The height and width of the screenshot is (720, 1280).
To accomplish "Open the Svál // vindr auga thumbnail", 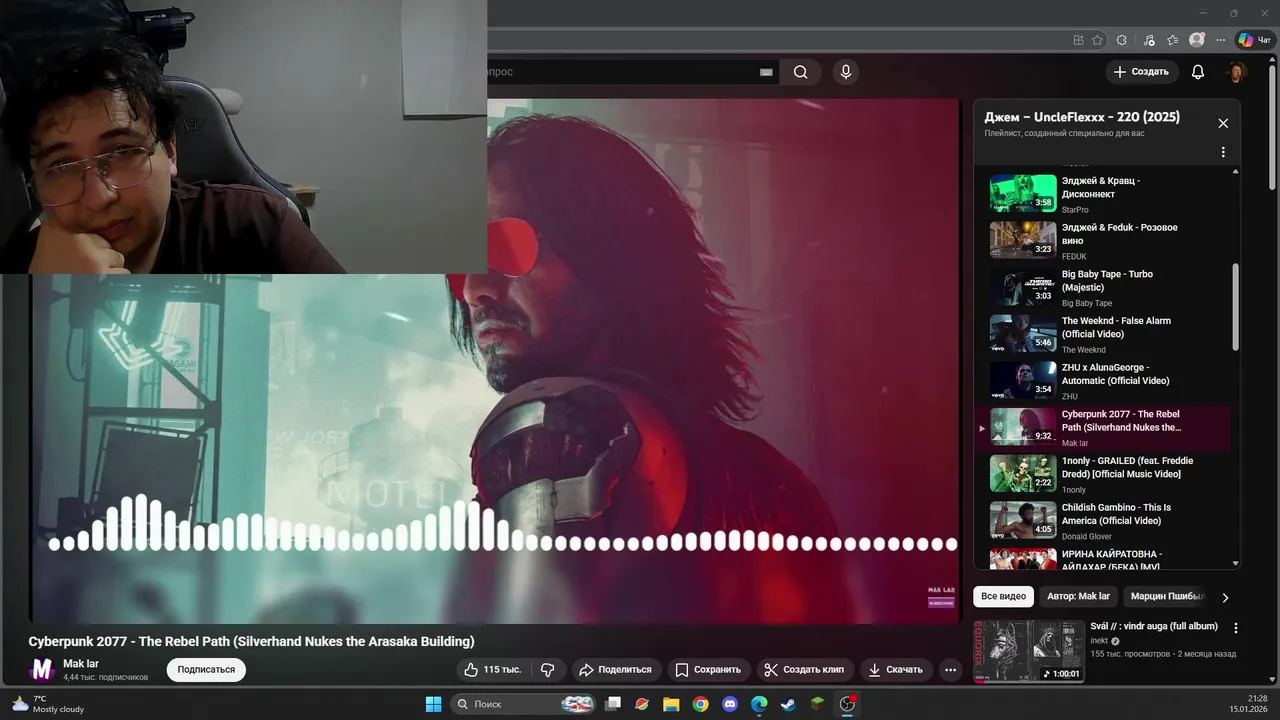I will pyautogui.click(x=1029, y=651).
